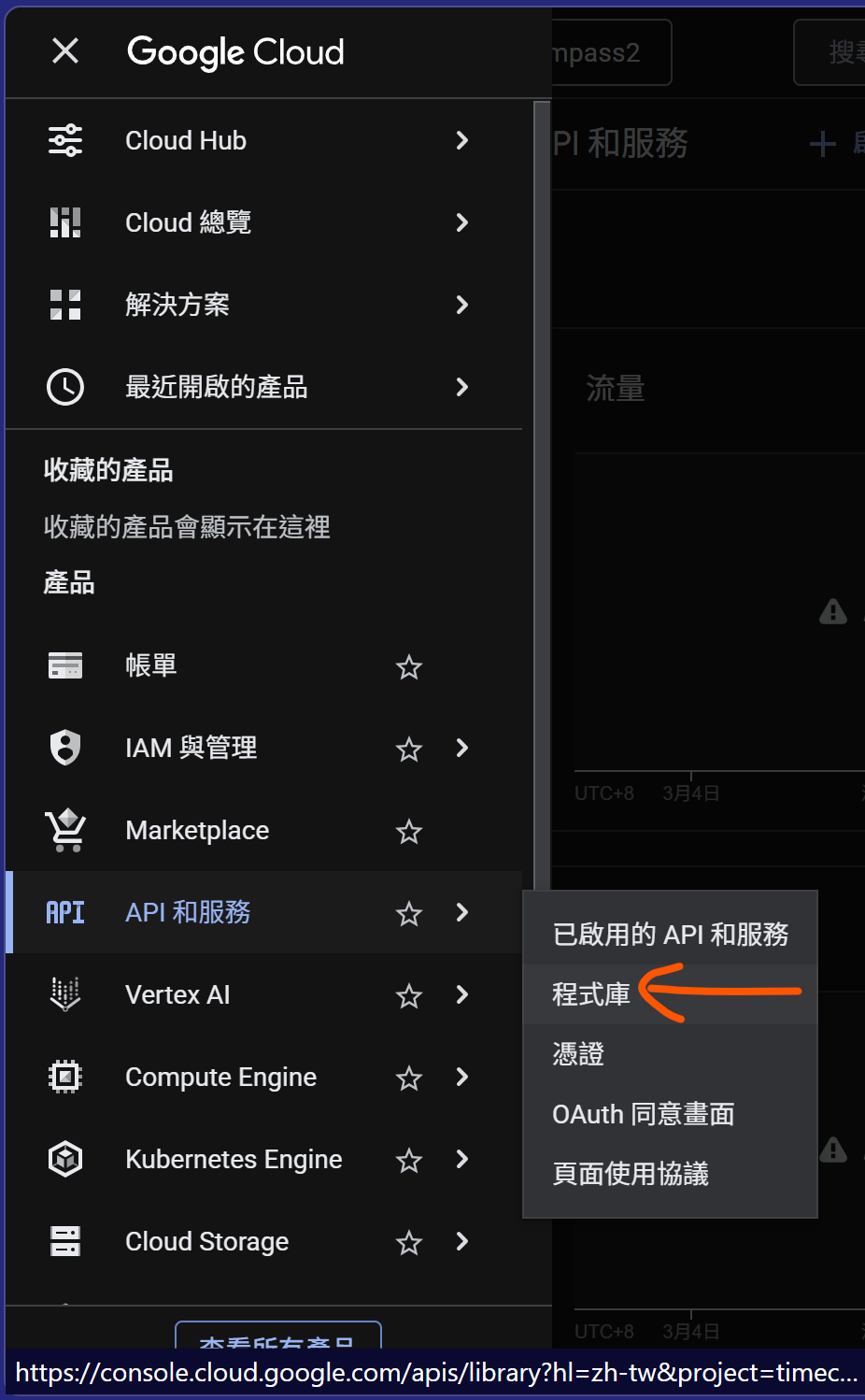Click the Marketplace cart icon
865x1400 pixels.
(x=65, y=830)
